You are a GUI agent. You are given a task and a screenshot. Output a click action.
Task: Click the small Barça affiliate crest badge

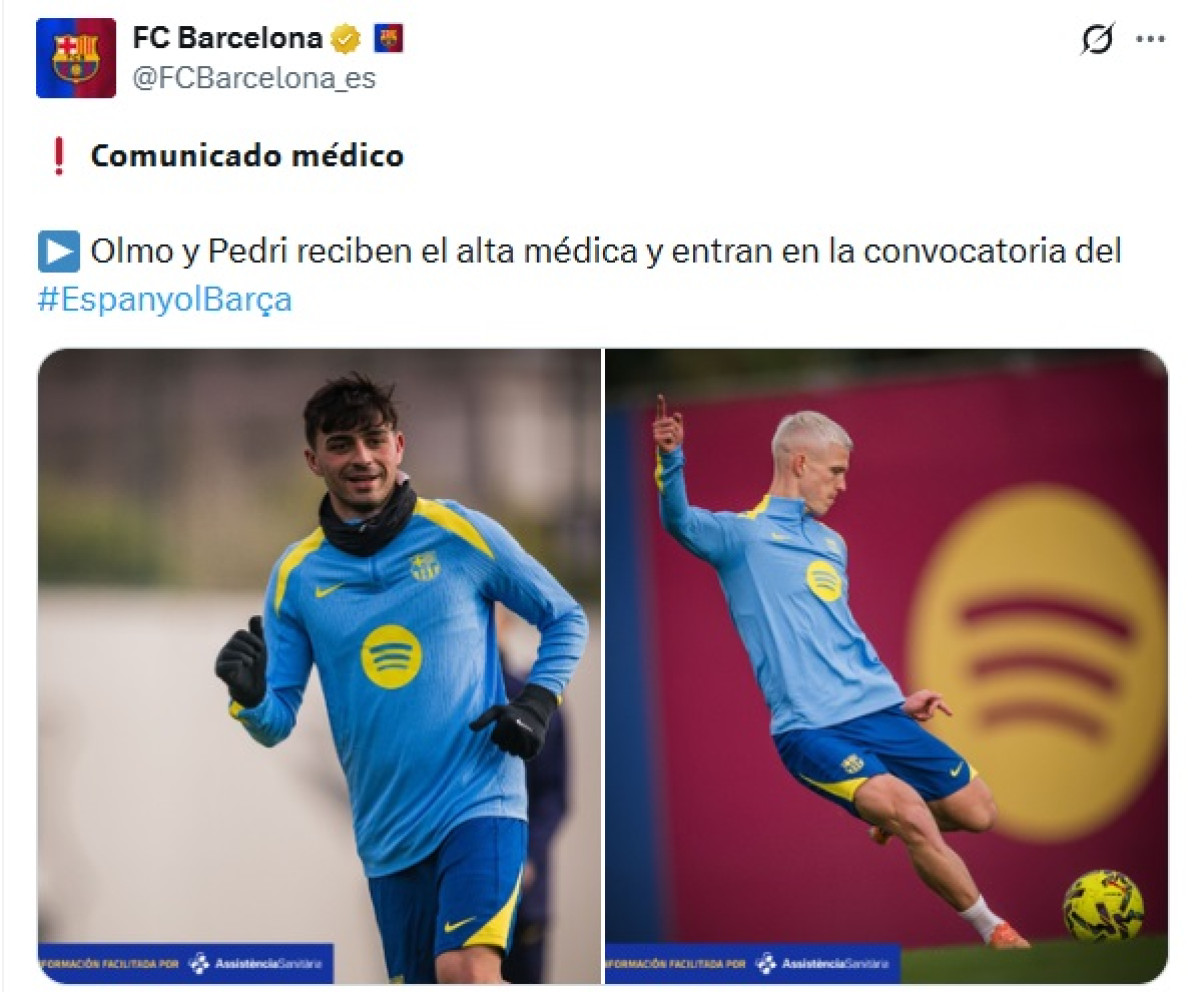pyautogui.click(x=388, y=39)
